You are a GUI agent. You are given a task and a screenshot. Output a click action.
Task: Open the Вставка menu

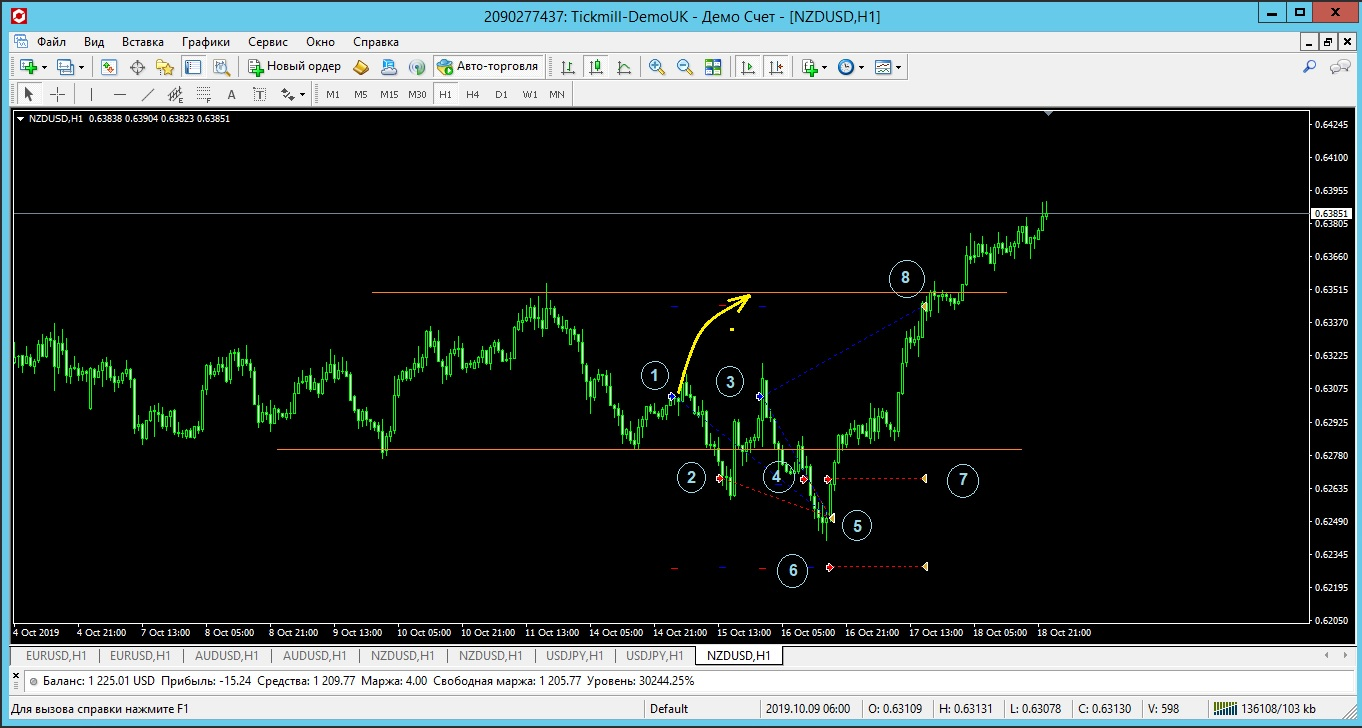[143, 42]
